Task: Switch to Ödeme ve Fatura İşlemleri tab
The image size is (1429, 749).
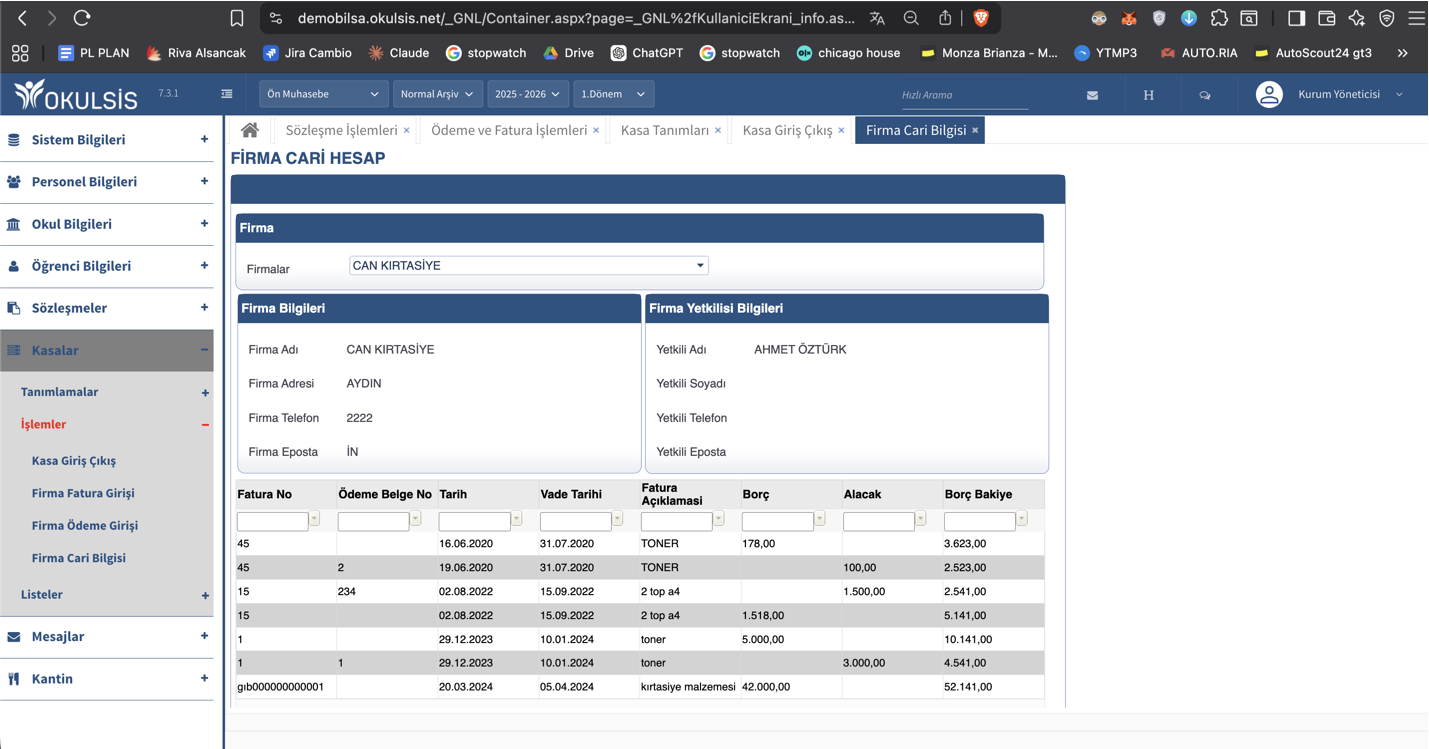Action: (508, 130)
